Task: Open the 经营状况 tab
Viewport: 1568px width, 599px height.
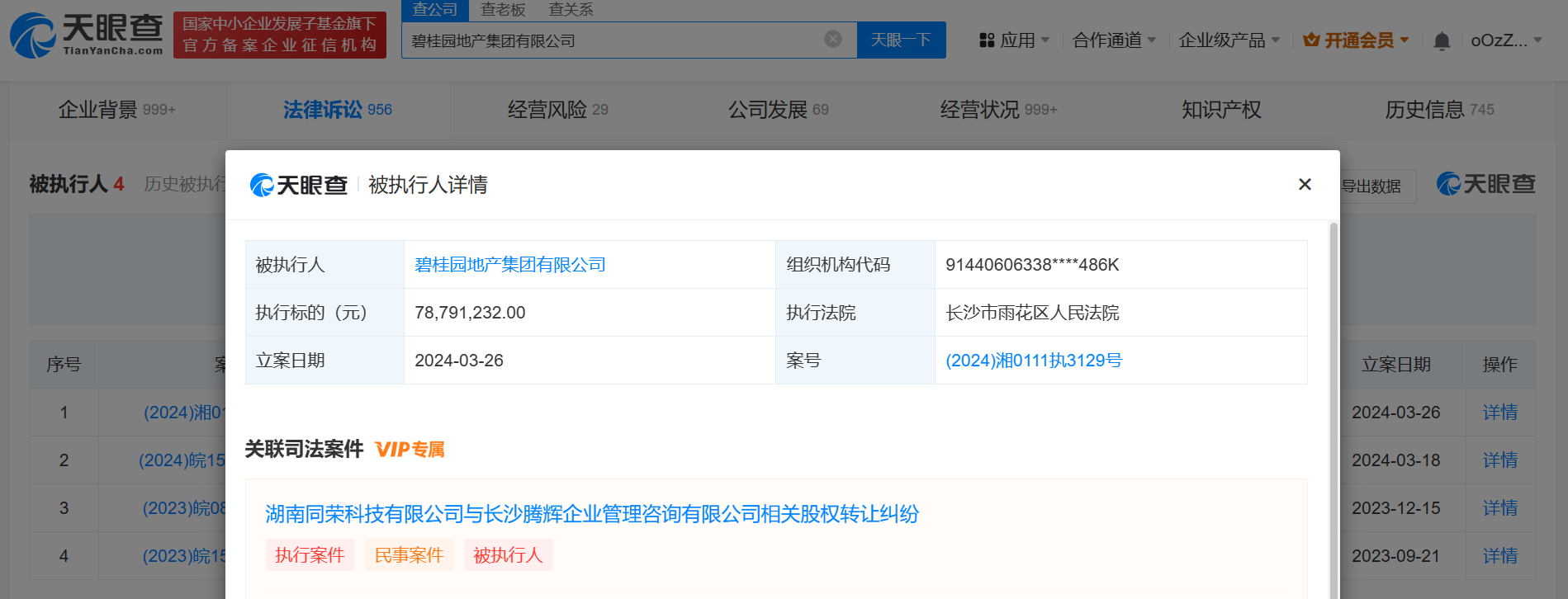Action: (998, 110)
